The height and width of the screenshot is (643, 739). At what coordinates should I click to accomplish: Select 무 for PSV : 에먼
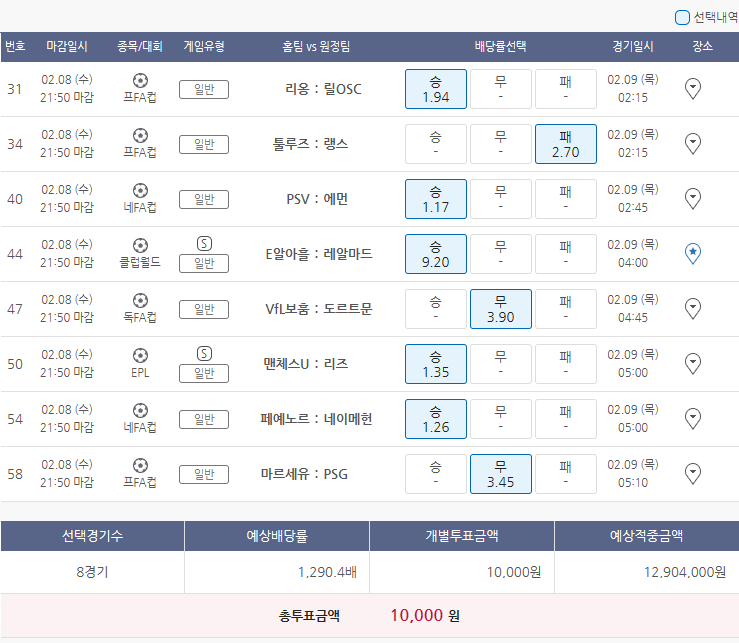[501, 199]
